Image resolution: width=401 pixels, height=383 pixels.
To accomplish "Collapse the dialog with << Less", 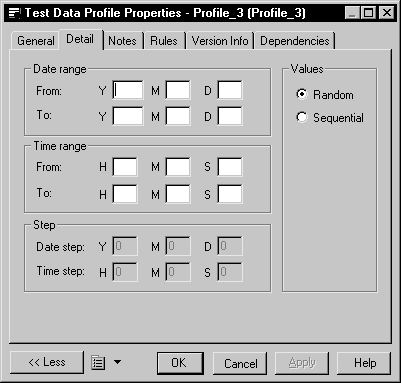I will pos(47,362).
